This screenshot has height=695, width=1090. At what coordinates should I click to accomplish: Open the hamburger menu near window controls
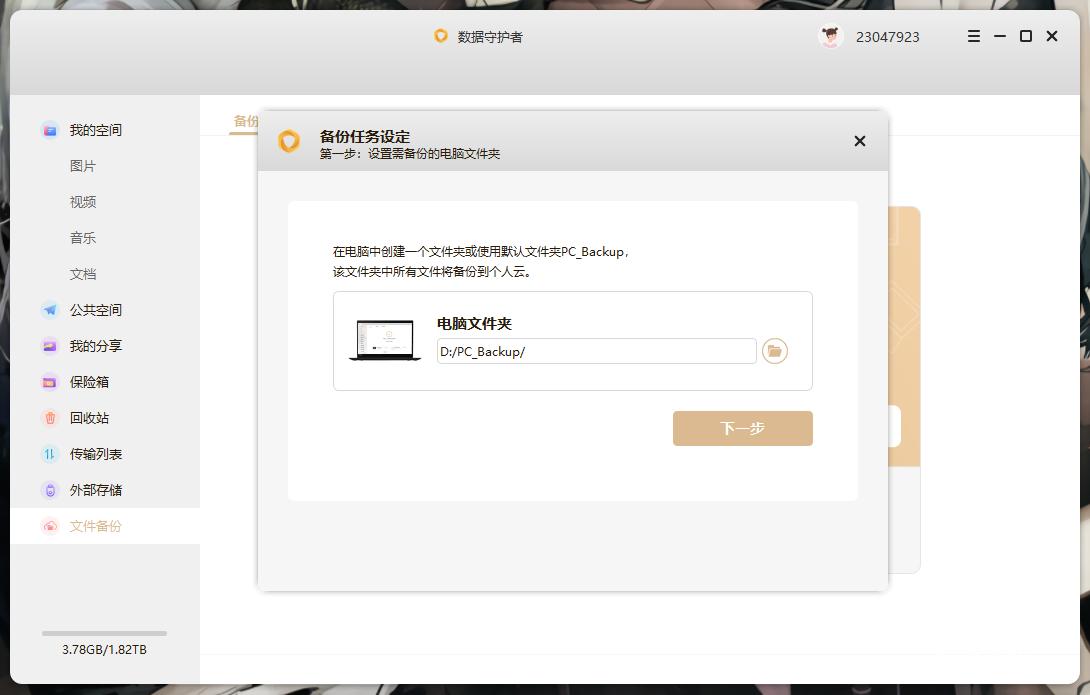972,36
